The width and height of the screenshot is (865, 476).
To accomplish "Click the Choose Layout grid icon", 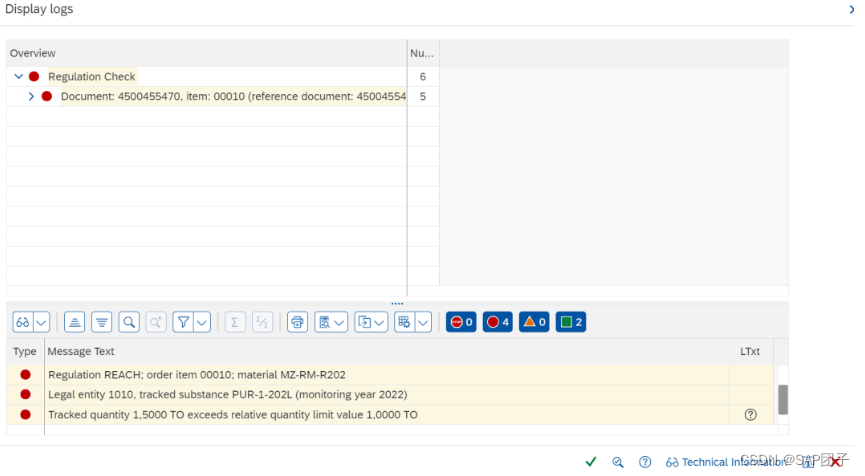I will pos(404,322).
